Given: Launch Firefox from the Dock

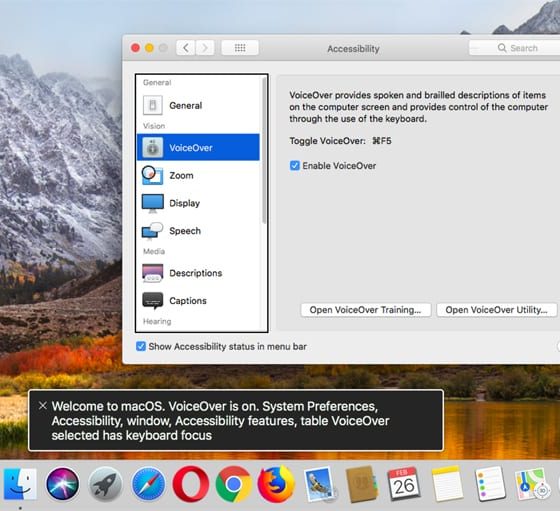Looking at the screenshot, I should [x=276, y=484].
